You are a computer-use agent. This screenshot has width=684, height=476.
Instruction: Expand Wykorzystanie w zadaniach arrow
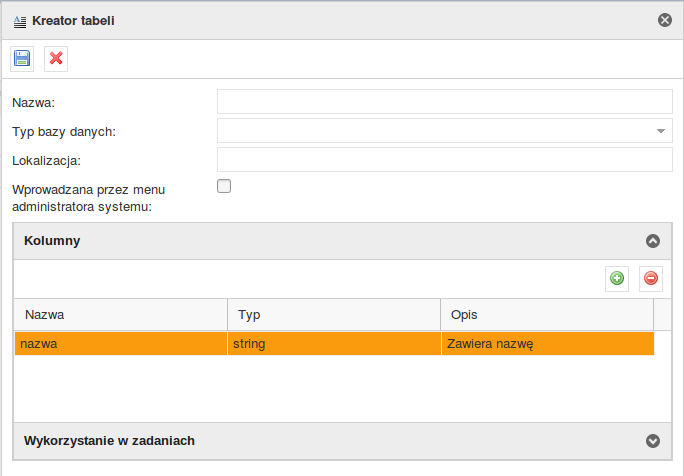pos(653,441)
